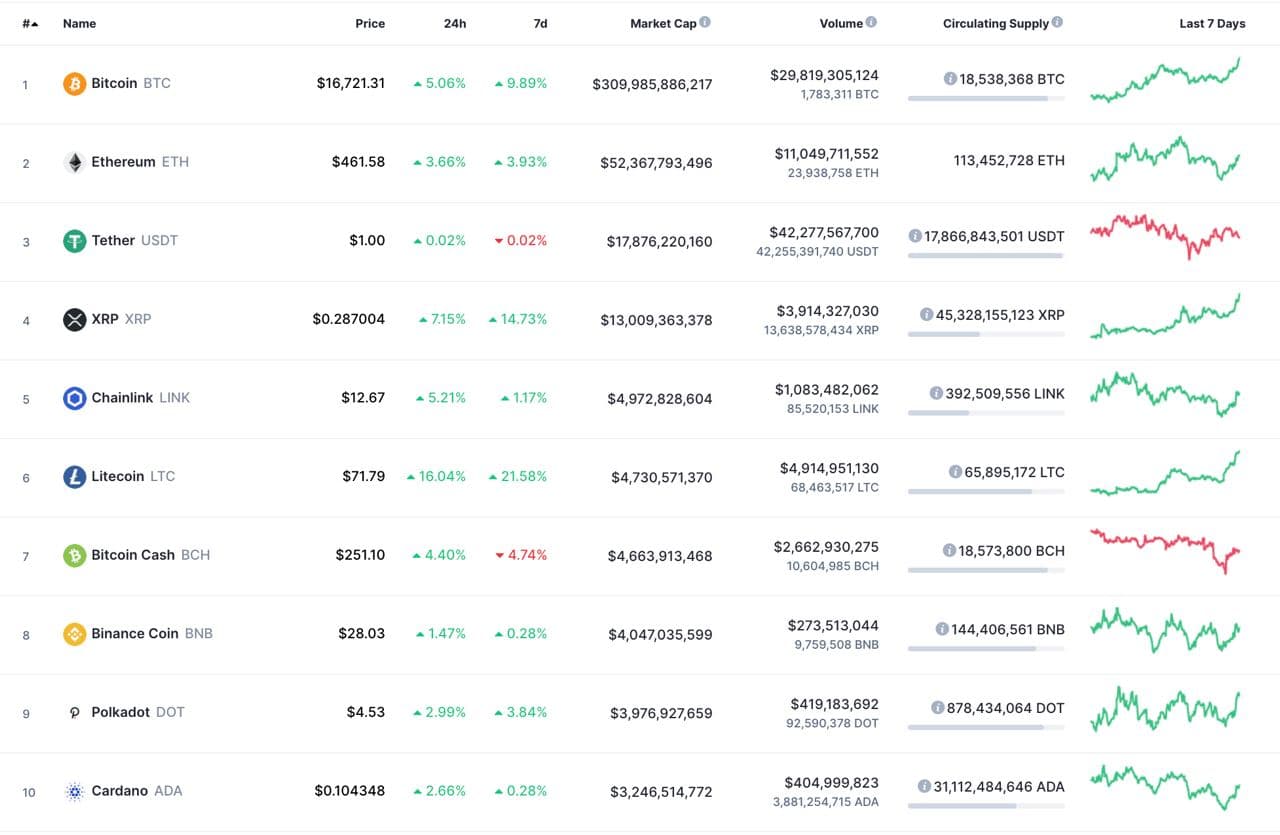Click Litecoin 24h change 16.04%
The height and width of the screenshot is (835, 1280).
click(x=436, y=477)
